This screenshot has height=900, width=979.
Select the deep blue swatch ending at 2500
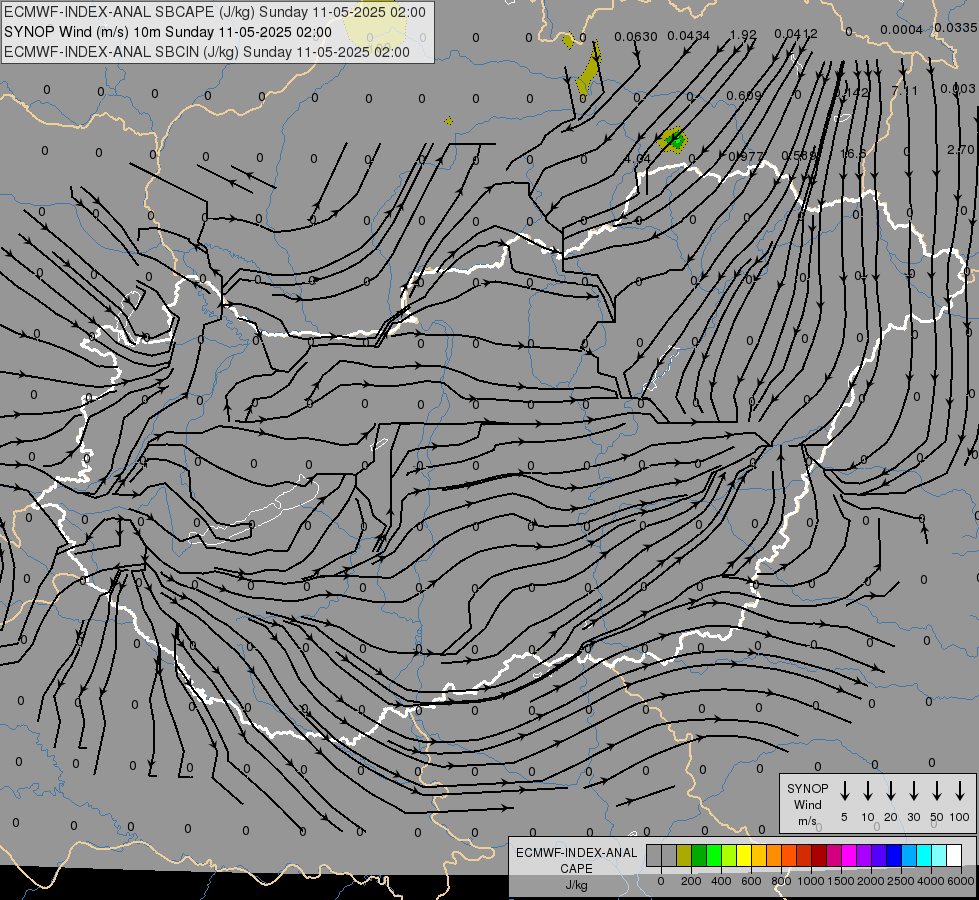[x=893, y=855]
